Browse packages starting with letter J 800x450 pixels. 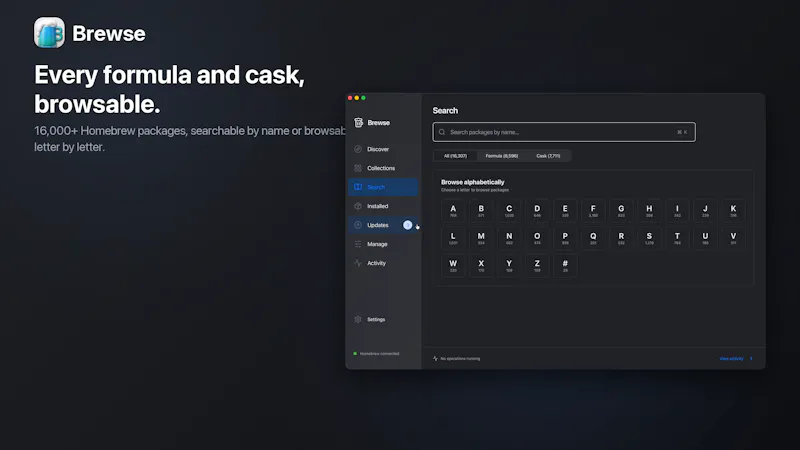(x=705, y=211)
